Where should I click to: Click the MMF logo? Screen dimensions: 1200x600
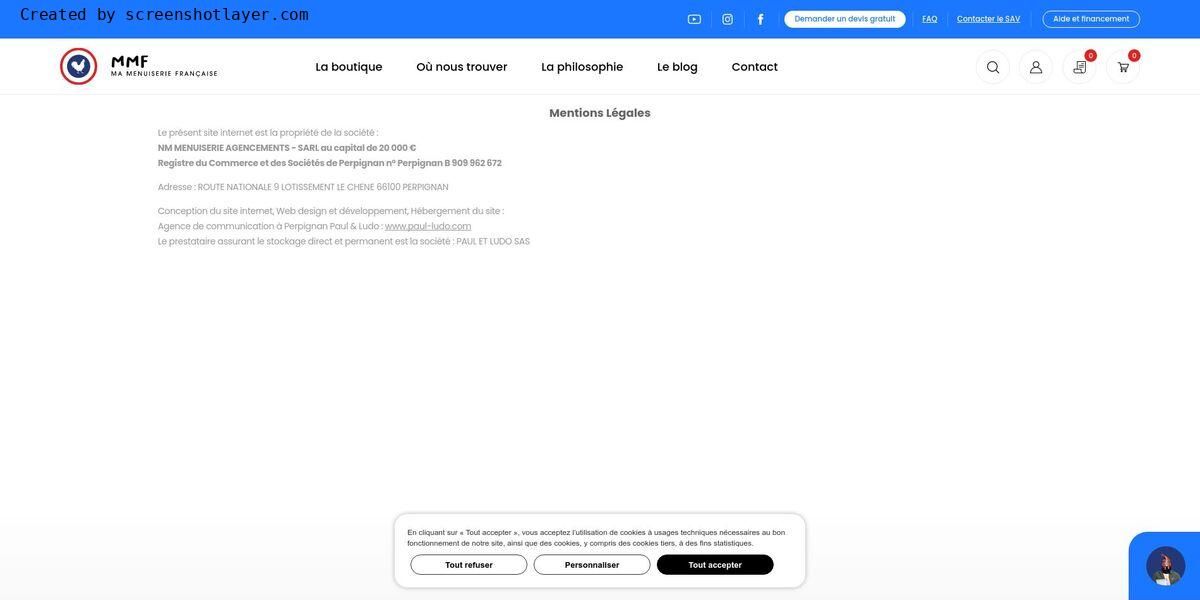pyautogui.click(x=139, y=66)
